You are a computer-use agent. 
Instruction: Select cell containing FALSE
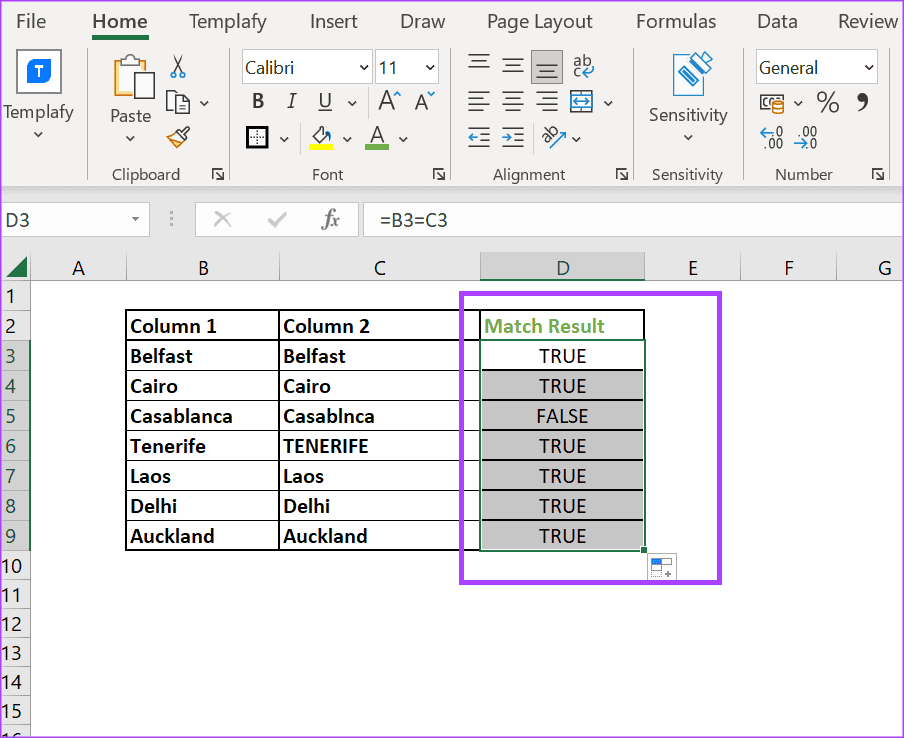pos(562,416)
